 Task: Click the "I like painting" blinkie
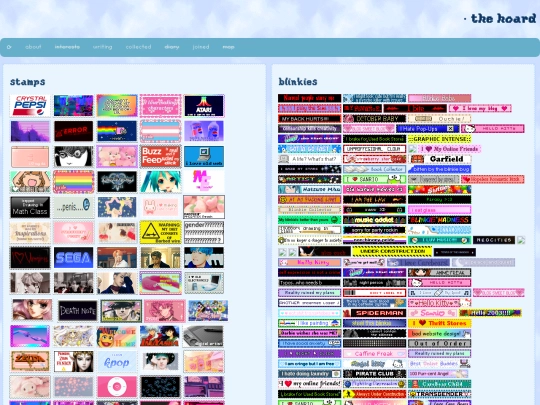[309, 323]
